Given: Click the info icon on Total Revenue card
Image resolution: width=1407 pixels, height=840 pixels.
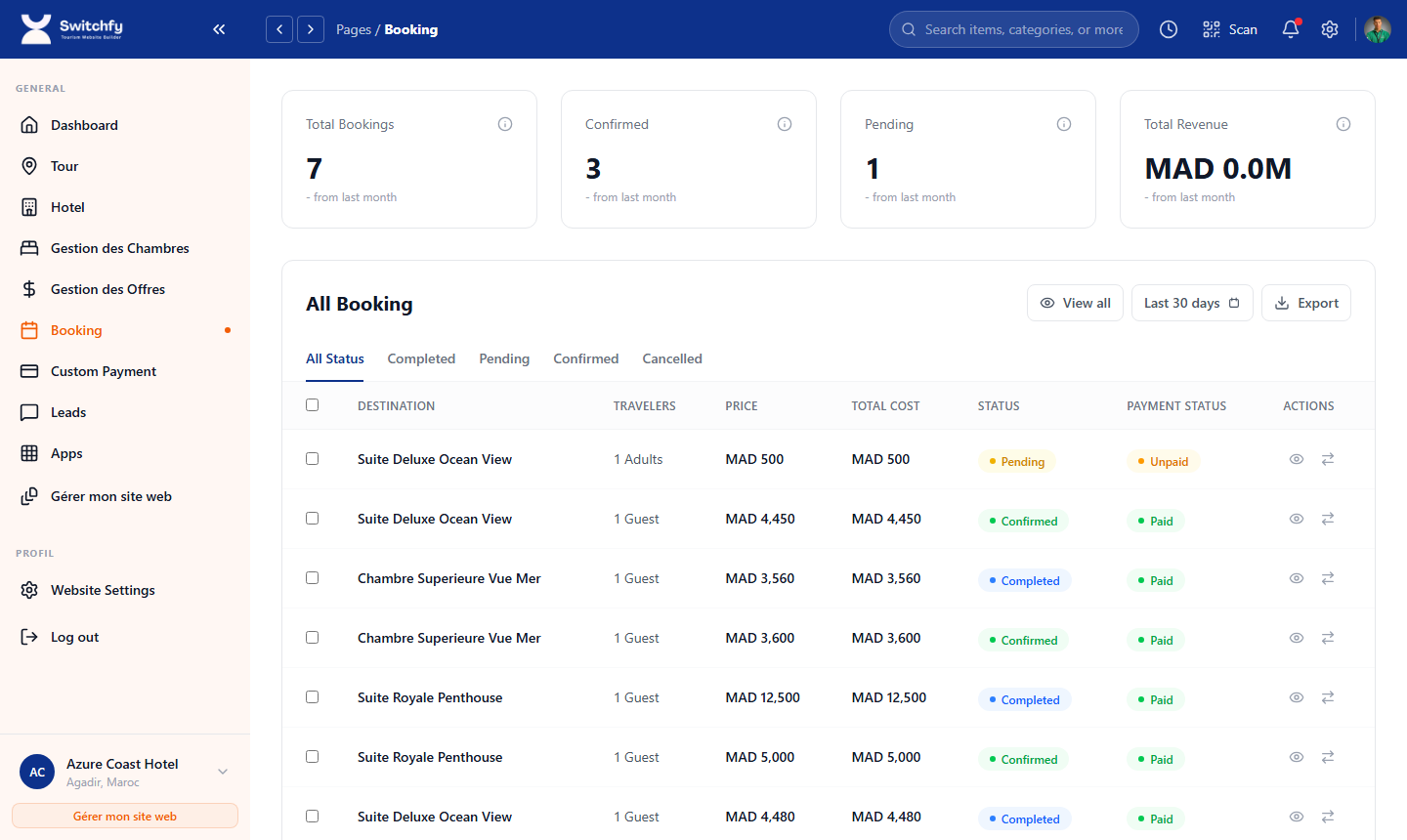Looking at the screenshot, I should [1343, 124].
